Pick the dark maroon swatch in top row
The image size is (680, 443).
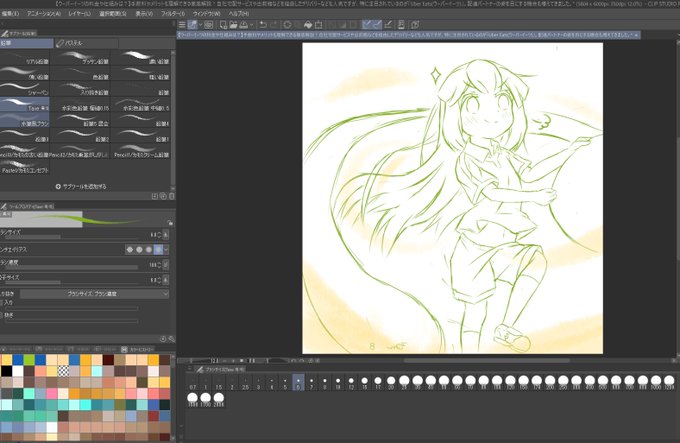[x=108, y=360]
